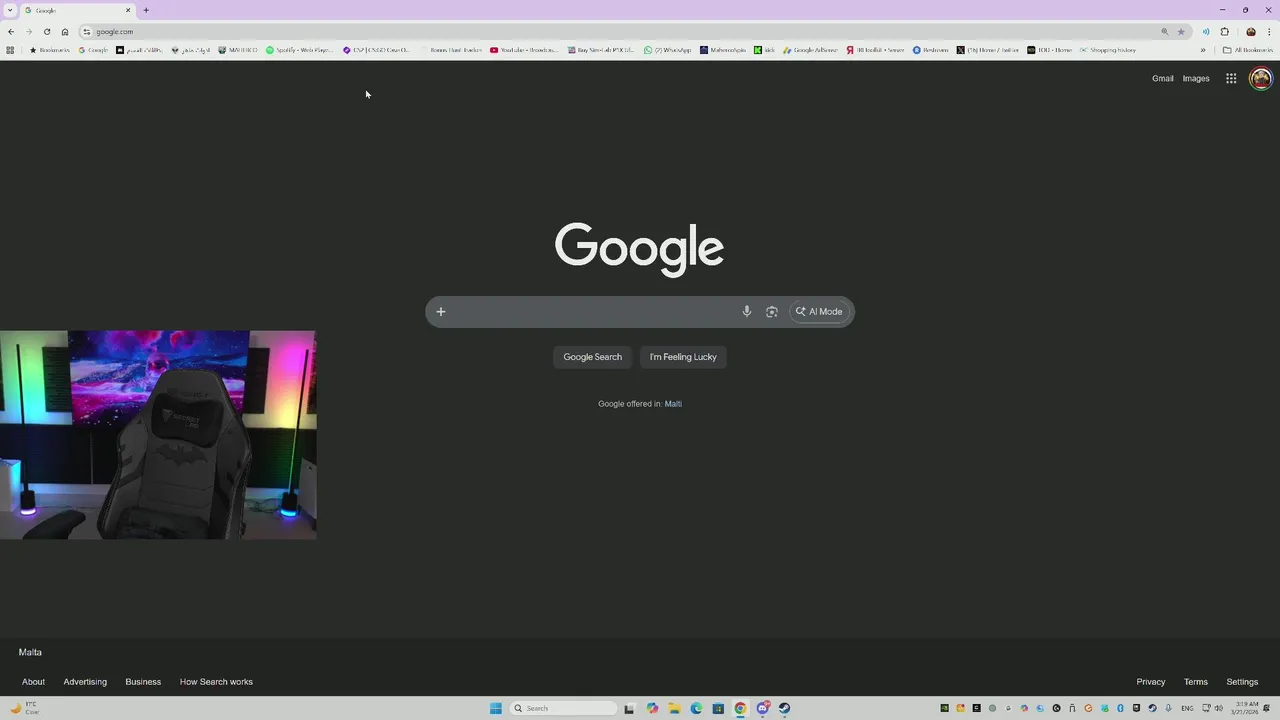Click the site information icon
Viewport: 1280px width, 720px height.
87,31
